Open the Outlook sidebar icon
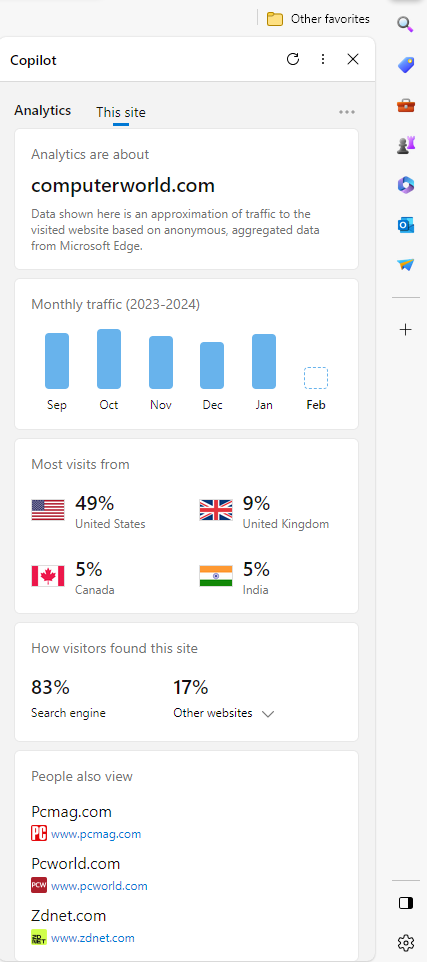427x962 pixels. 406,225
